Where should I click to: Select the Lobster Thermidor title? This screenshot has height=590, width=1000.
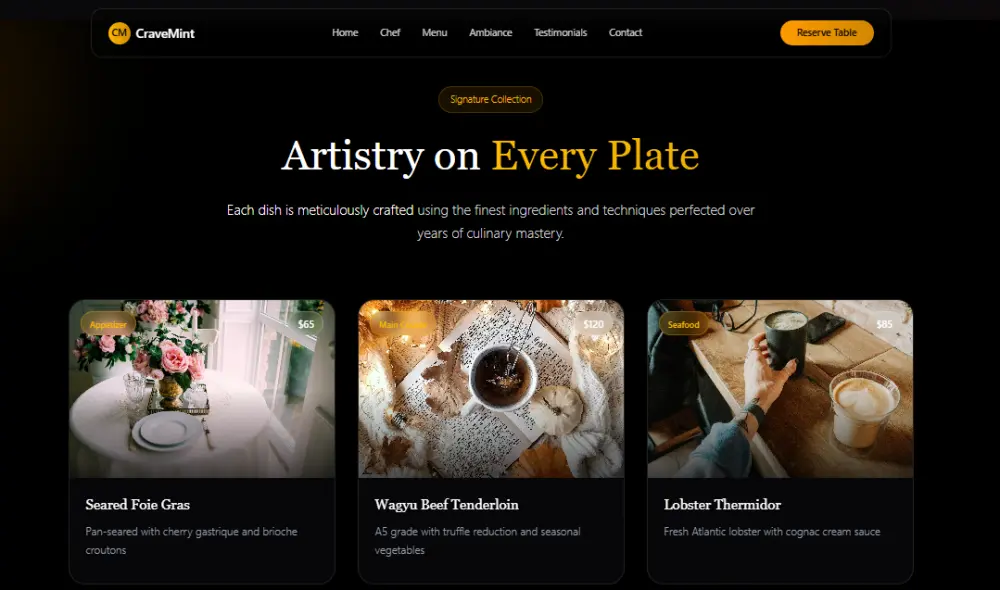pyautogui.click(x=722, y=505)
